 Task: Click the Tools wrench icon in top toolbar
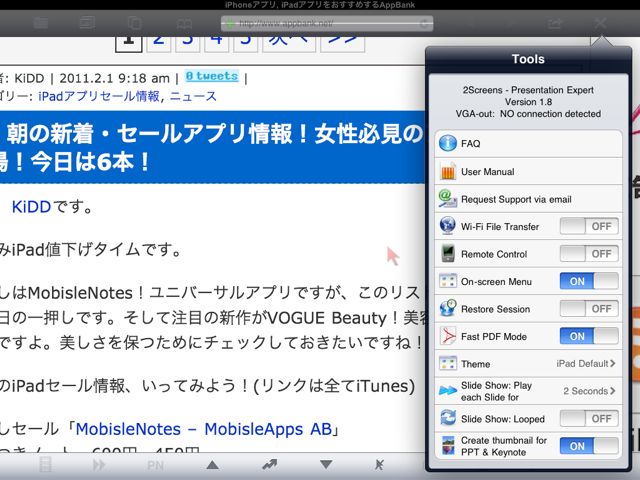click(600, 23)
